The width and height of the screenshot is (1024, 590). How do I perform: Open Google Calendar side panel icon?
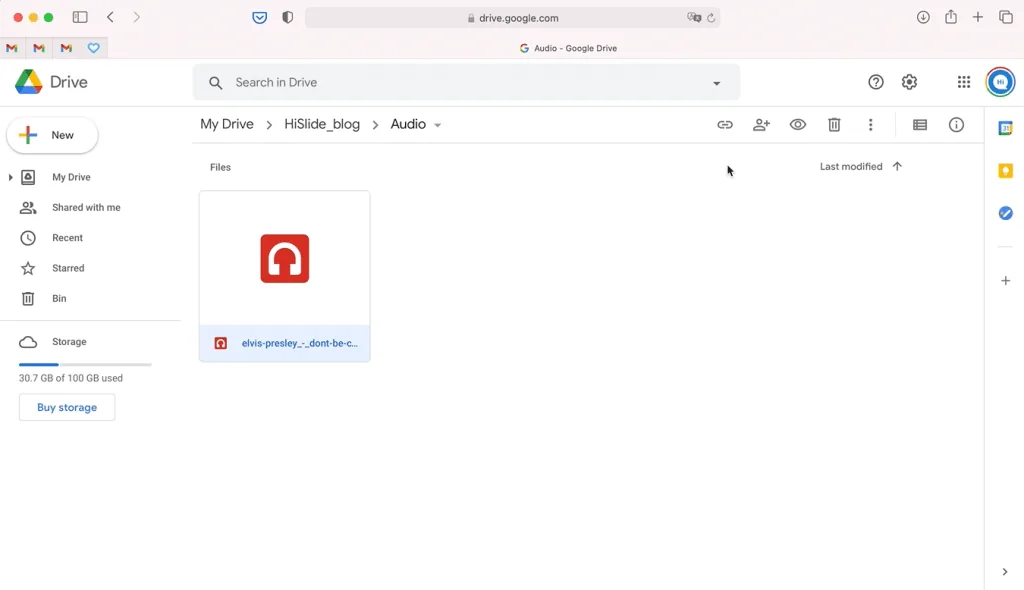point(1006,128)
